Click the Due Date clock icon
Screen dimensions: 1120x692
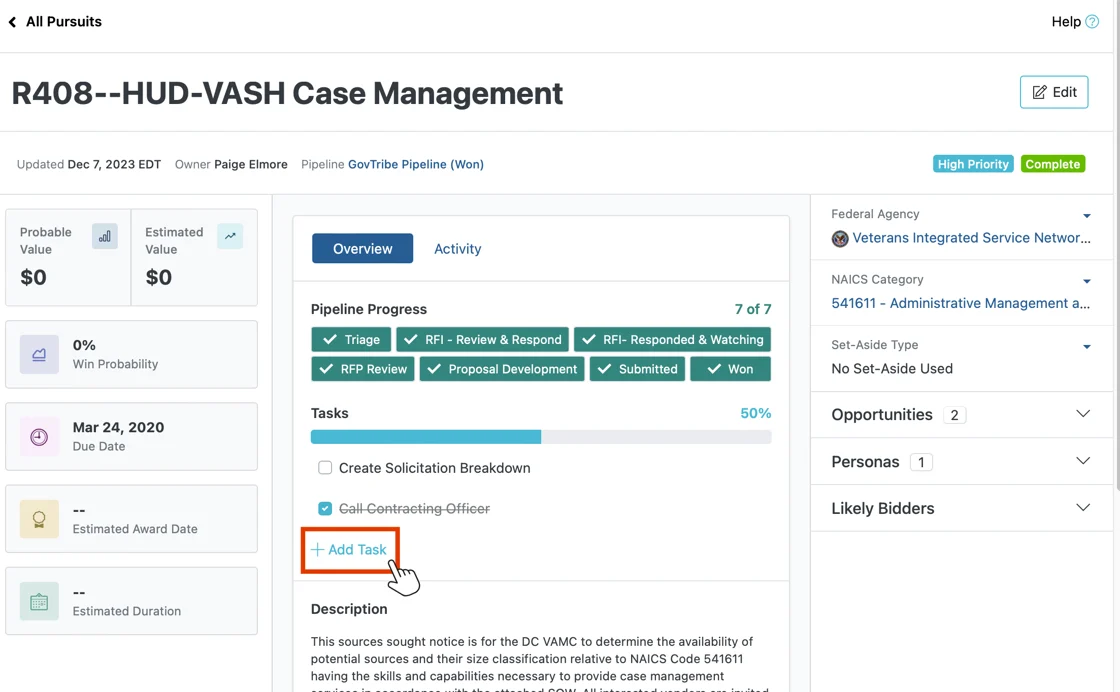tap(41, 436)
